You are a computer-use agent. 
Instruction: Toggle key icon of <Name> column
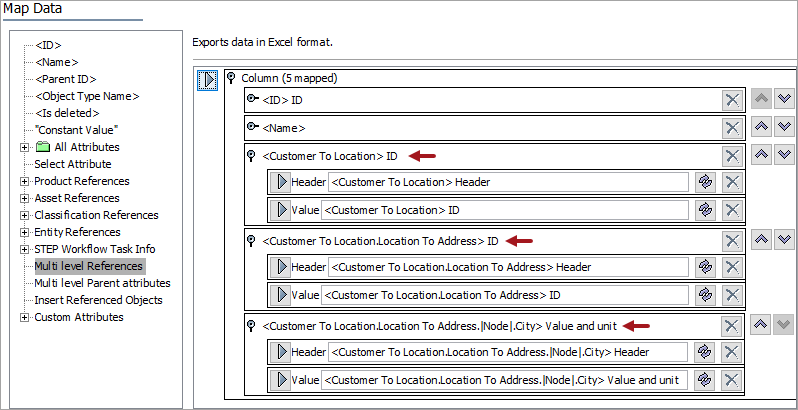point(252,127)
